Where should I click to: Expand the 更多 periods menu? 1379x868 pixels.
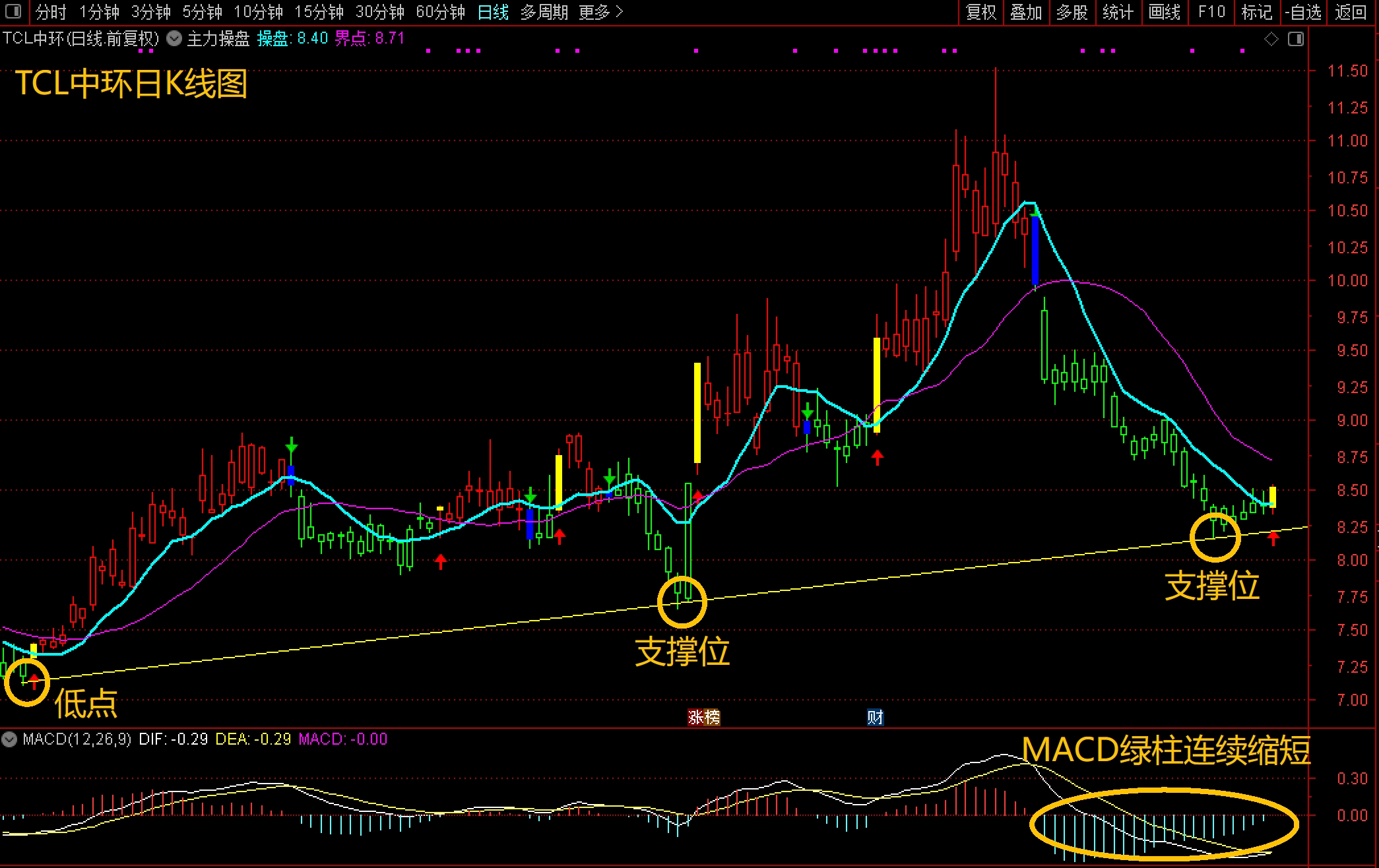click(x=600, y=12)
